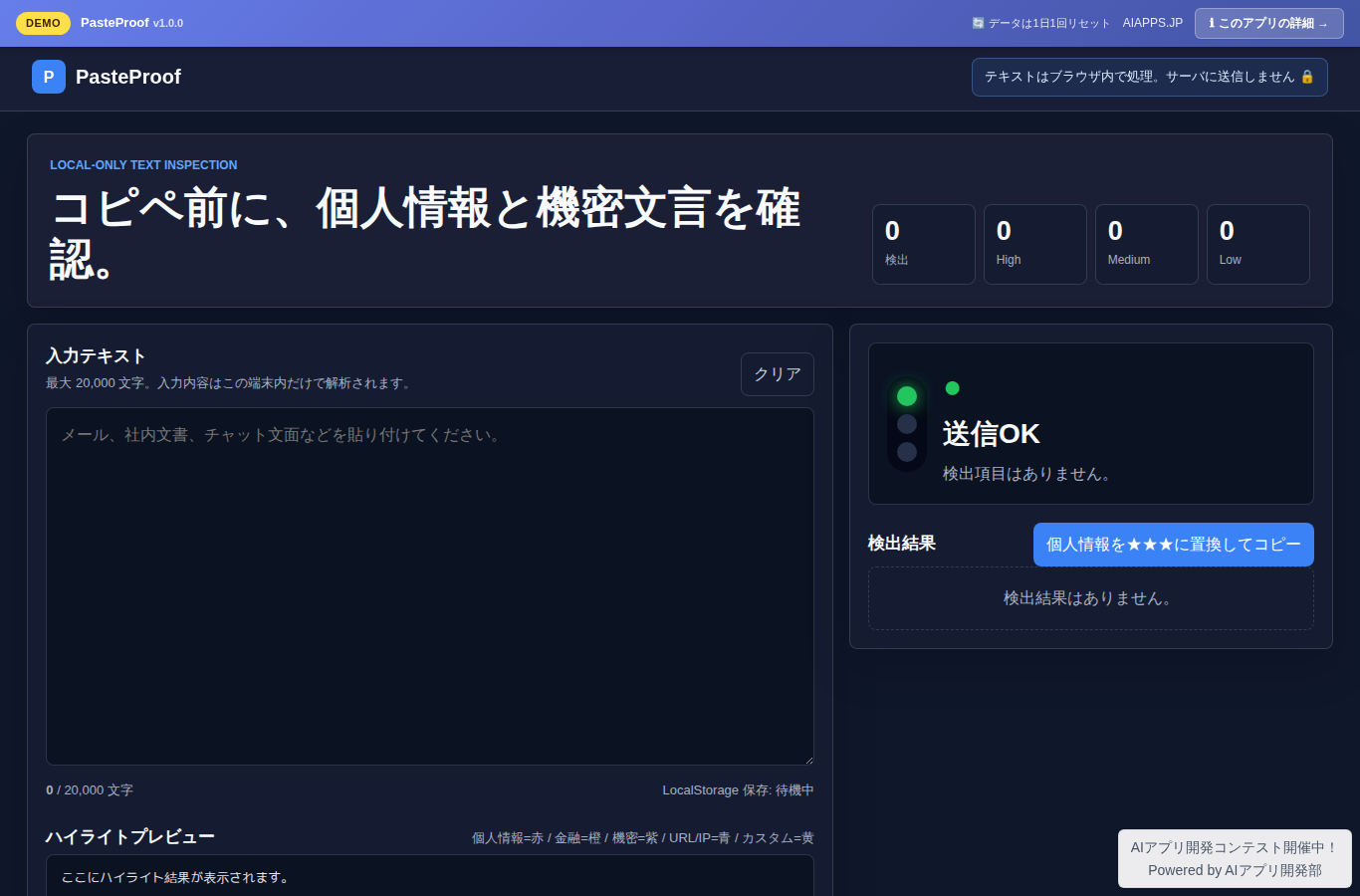Click the empty 検出結果はありません box

pyautogui.click(x=1091, y=598)
